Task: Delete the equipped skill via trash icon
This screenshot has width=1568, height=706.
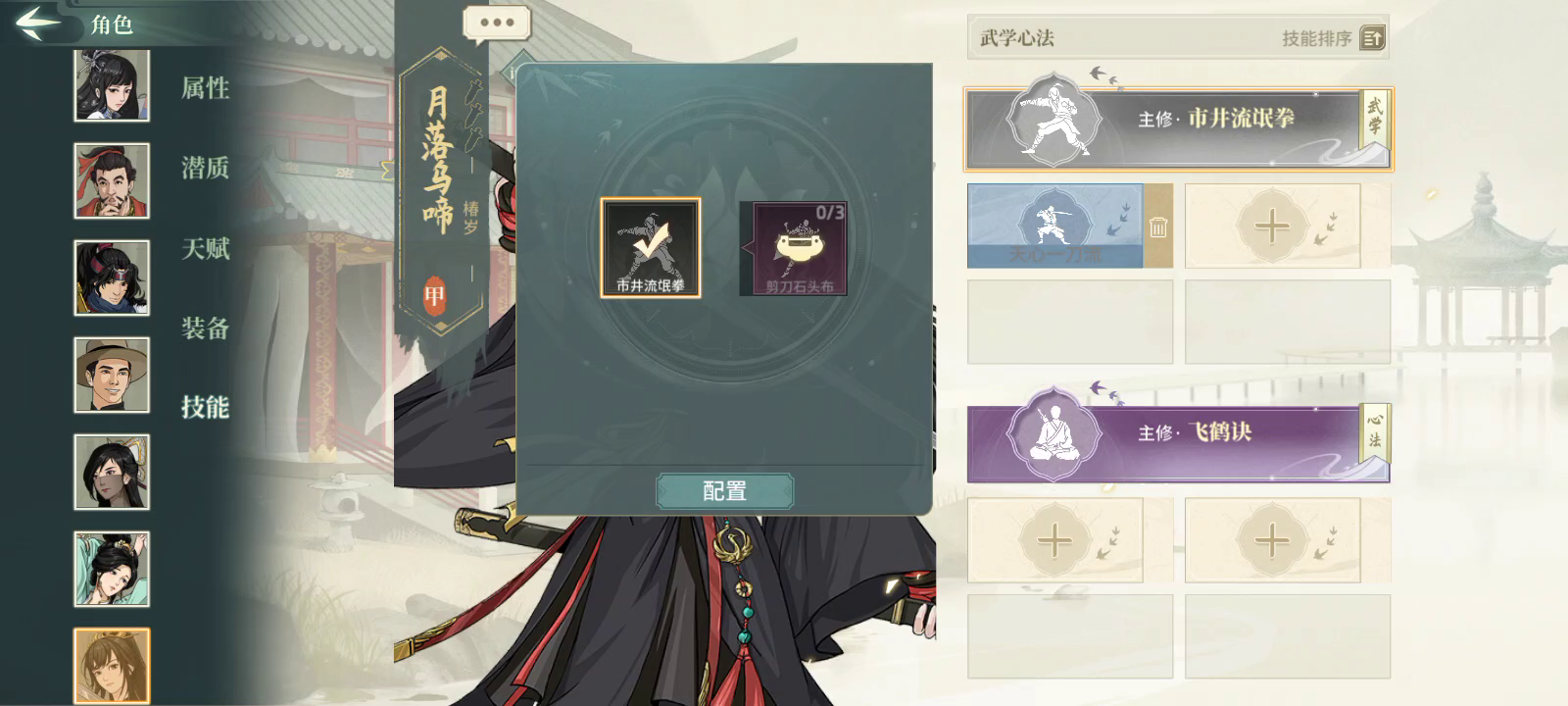Action: [1158, 227]
